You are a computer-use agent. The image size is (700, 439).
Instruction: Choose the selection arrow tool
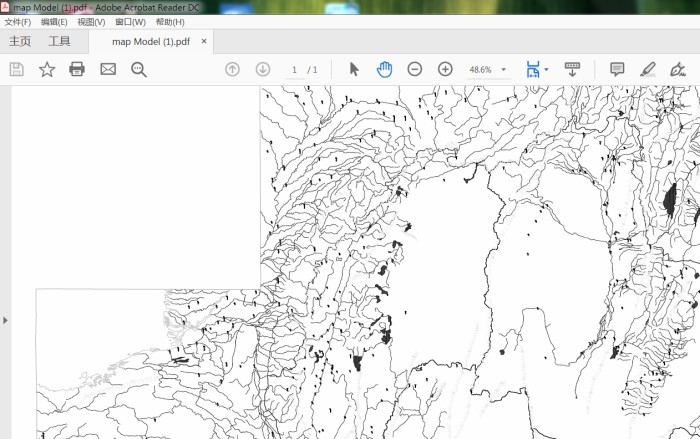click(354, 69)
